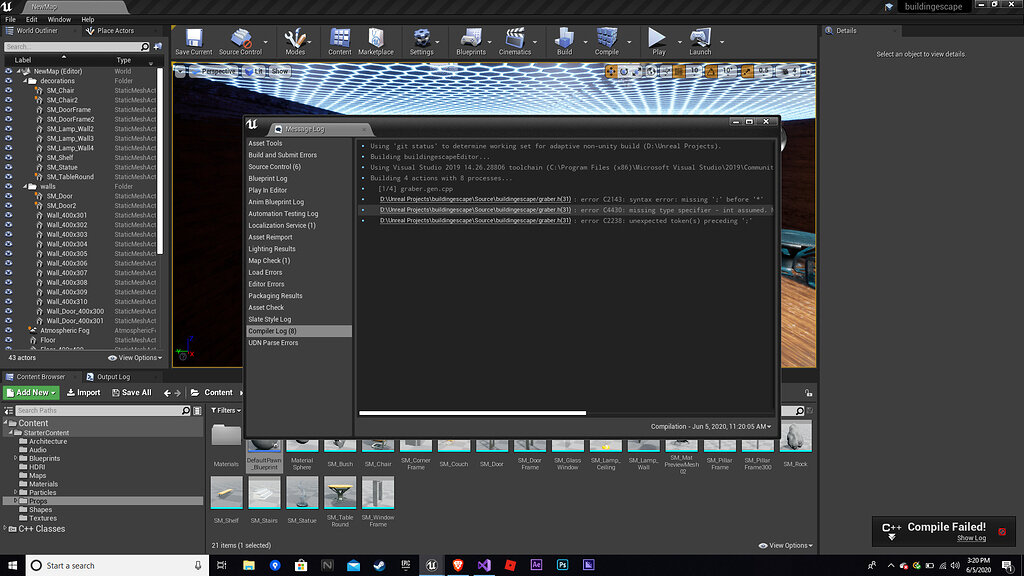Image resolution: width=1024 pixels, height=576 pixels.
Task: Open World Outliner View Options dropdown
Action: (135, 358)
